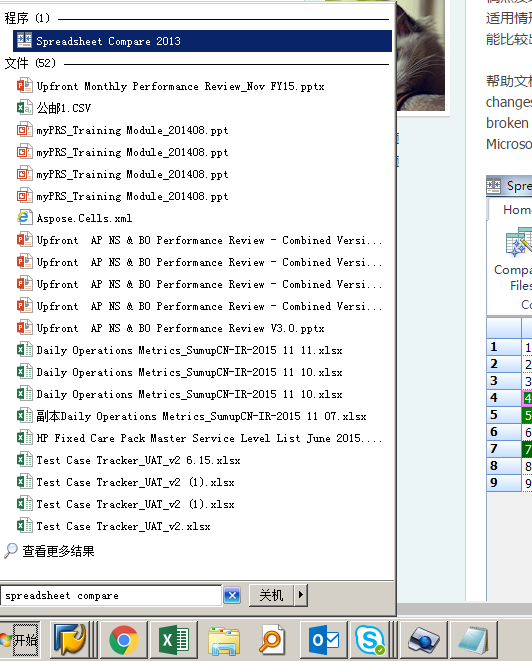This screenshot has height=661, width=532.
Task: Click the Compare Files icon in background image
Action: coord(519,242)
